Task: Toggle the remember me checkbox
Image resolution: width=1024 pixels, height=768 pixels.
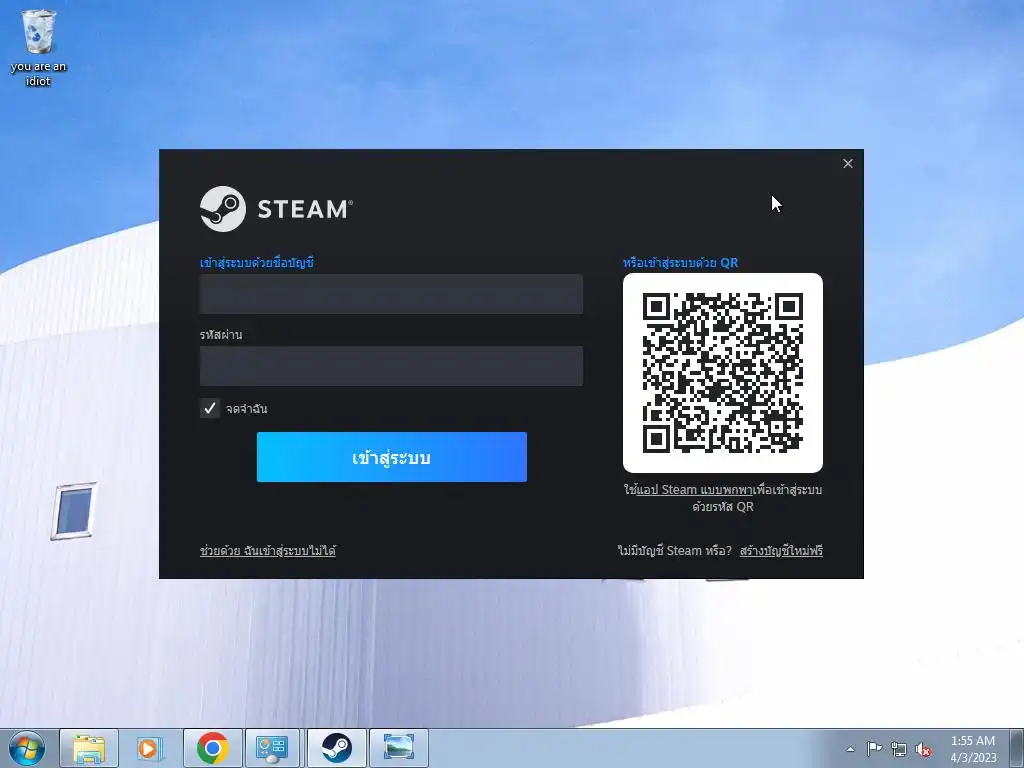Action: [210, 408]
